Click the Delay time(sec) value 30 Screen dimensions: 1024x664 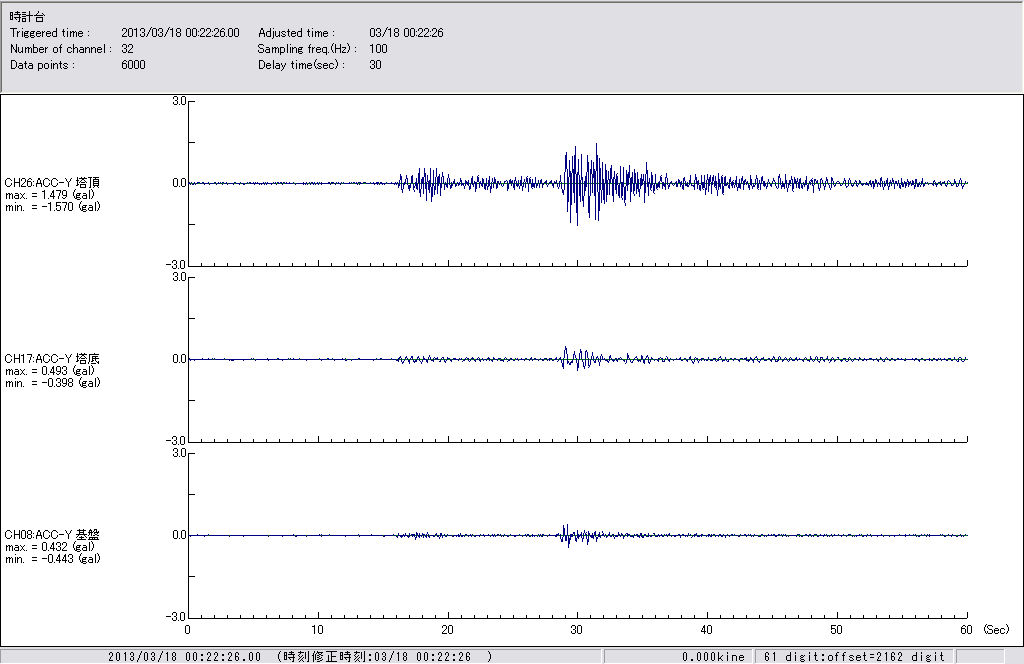[375, 65]
